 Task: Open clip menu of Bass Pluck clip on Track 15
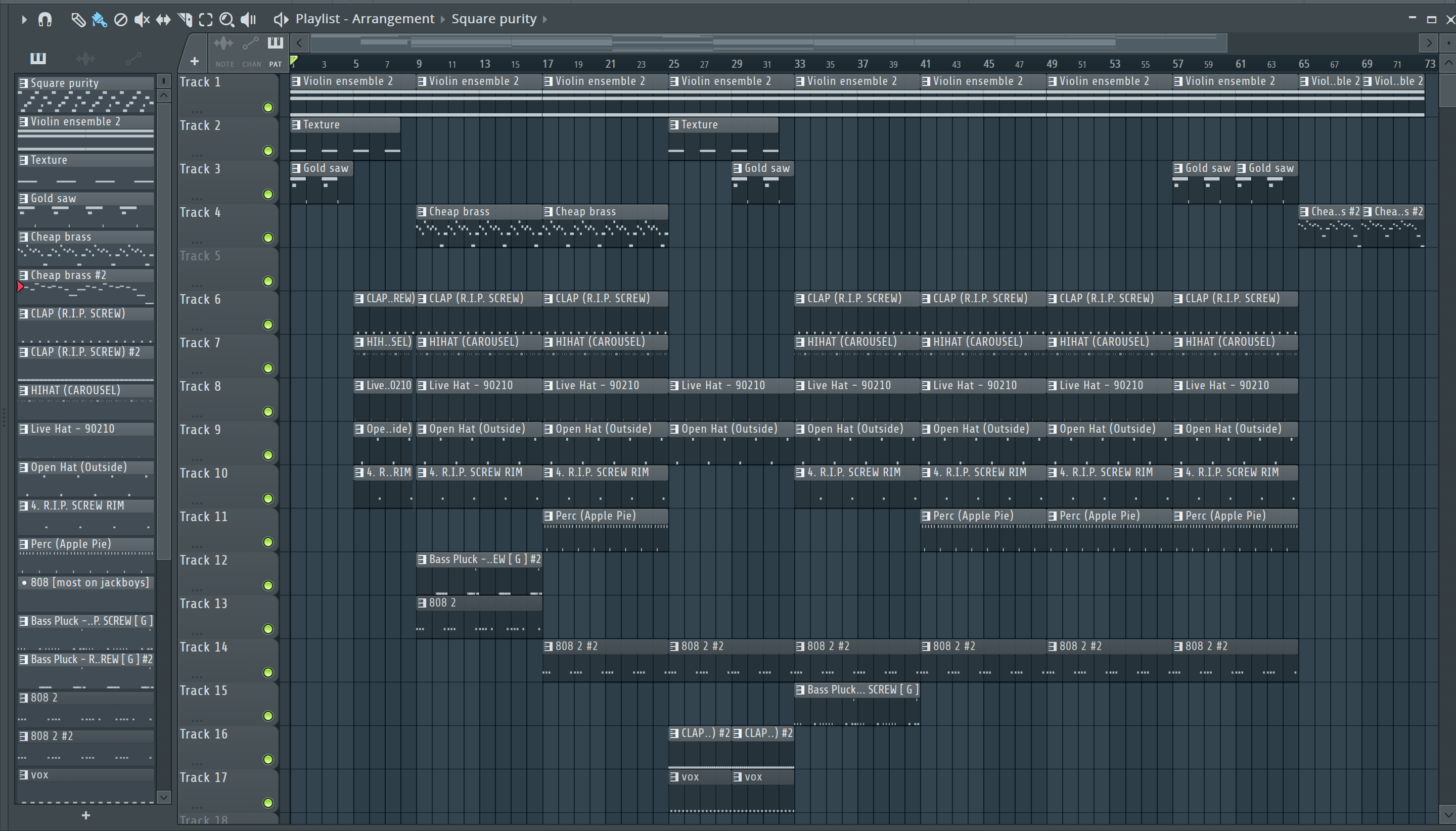point(800,690)
